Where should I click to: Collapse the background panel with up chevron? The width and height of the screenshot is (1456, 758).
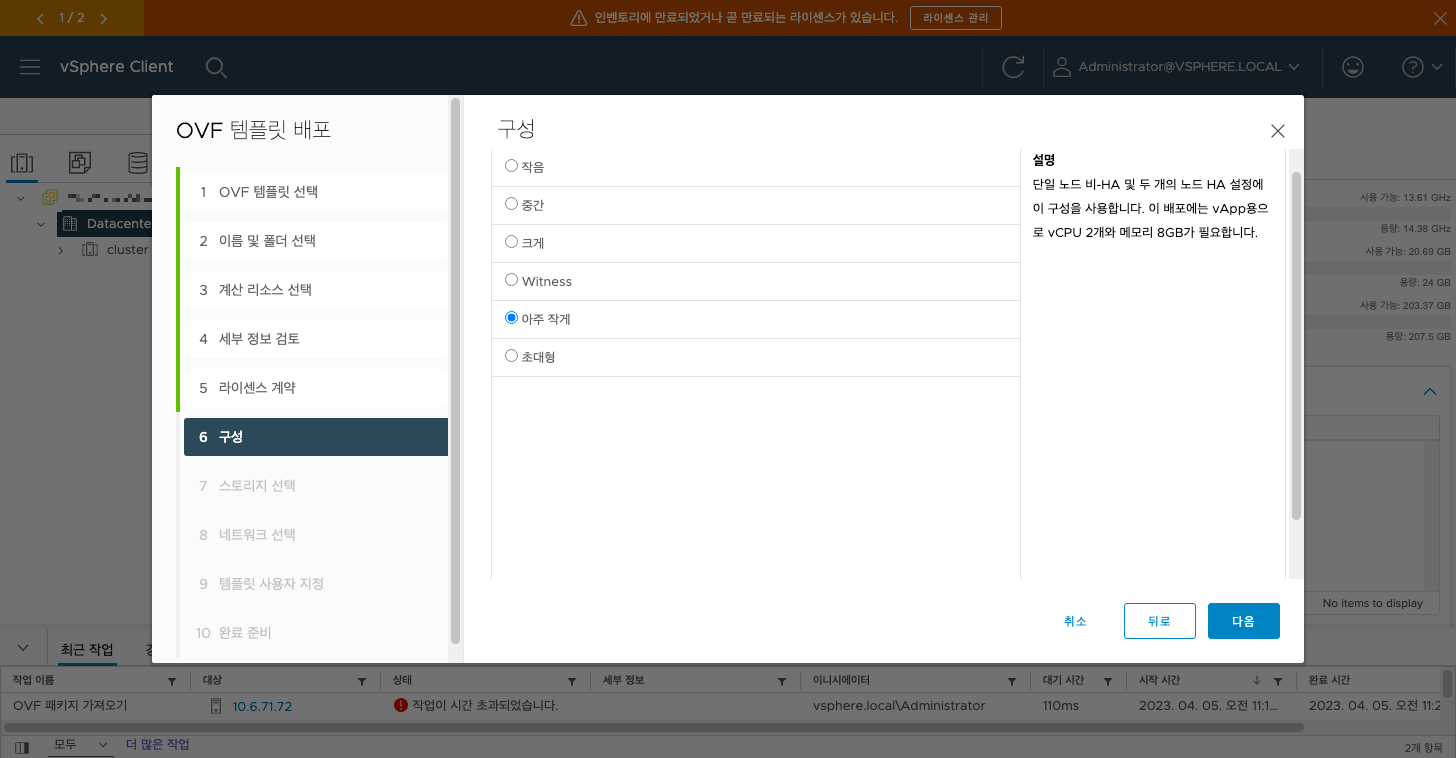pos(1430,392)
